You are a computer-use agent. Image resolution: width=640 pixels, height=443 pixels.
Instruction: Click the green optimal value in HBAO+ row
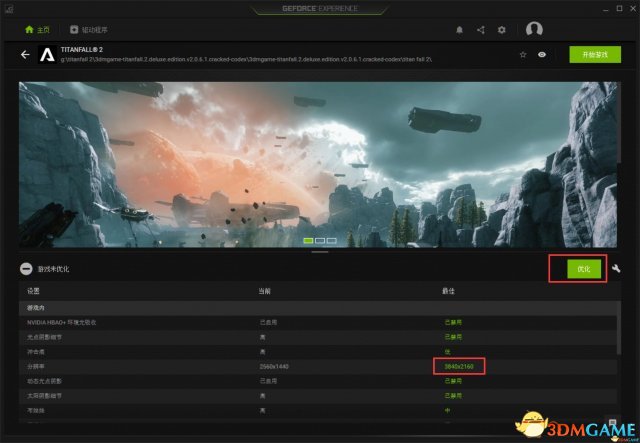(x=453, y=322)
